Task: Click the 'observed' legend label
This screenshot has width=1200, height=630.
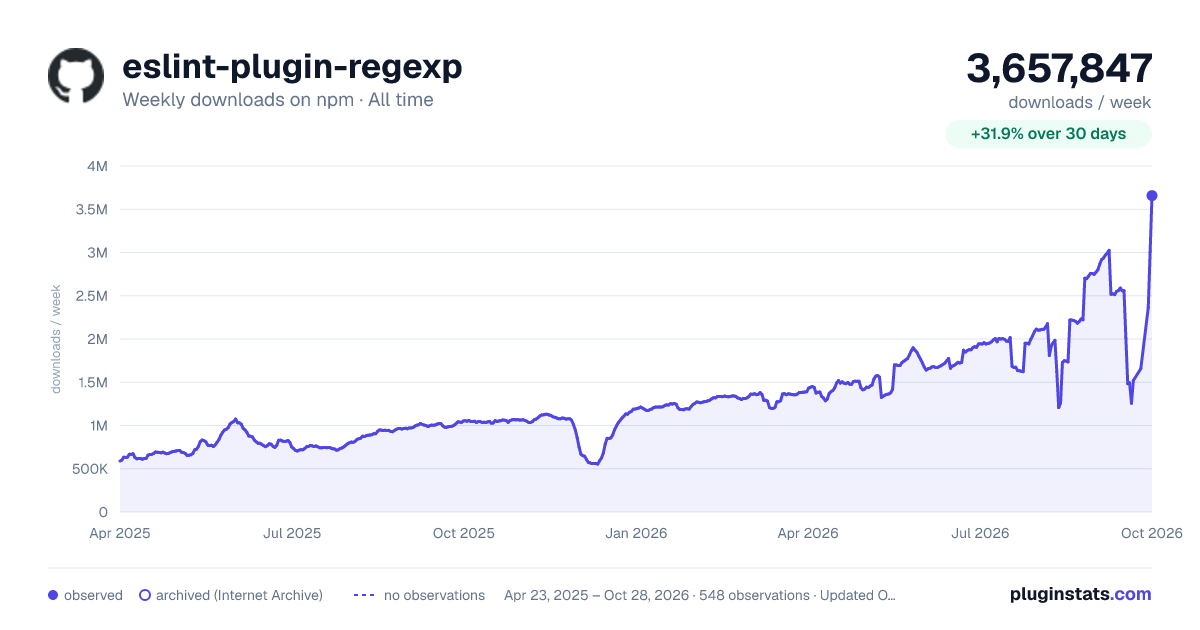Action: point(93,595)
